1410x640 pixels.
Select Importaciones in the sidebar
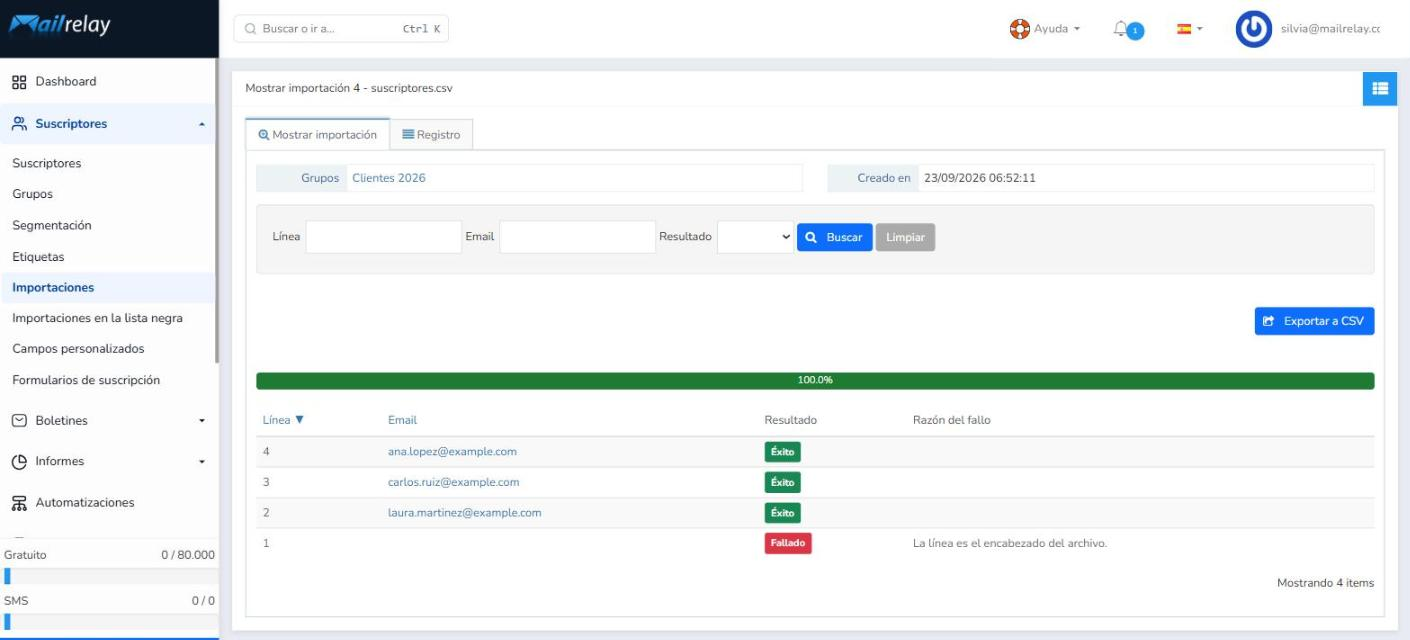point(53,287)
